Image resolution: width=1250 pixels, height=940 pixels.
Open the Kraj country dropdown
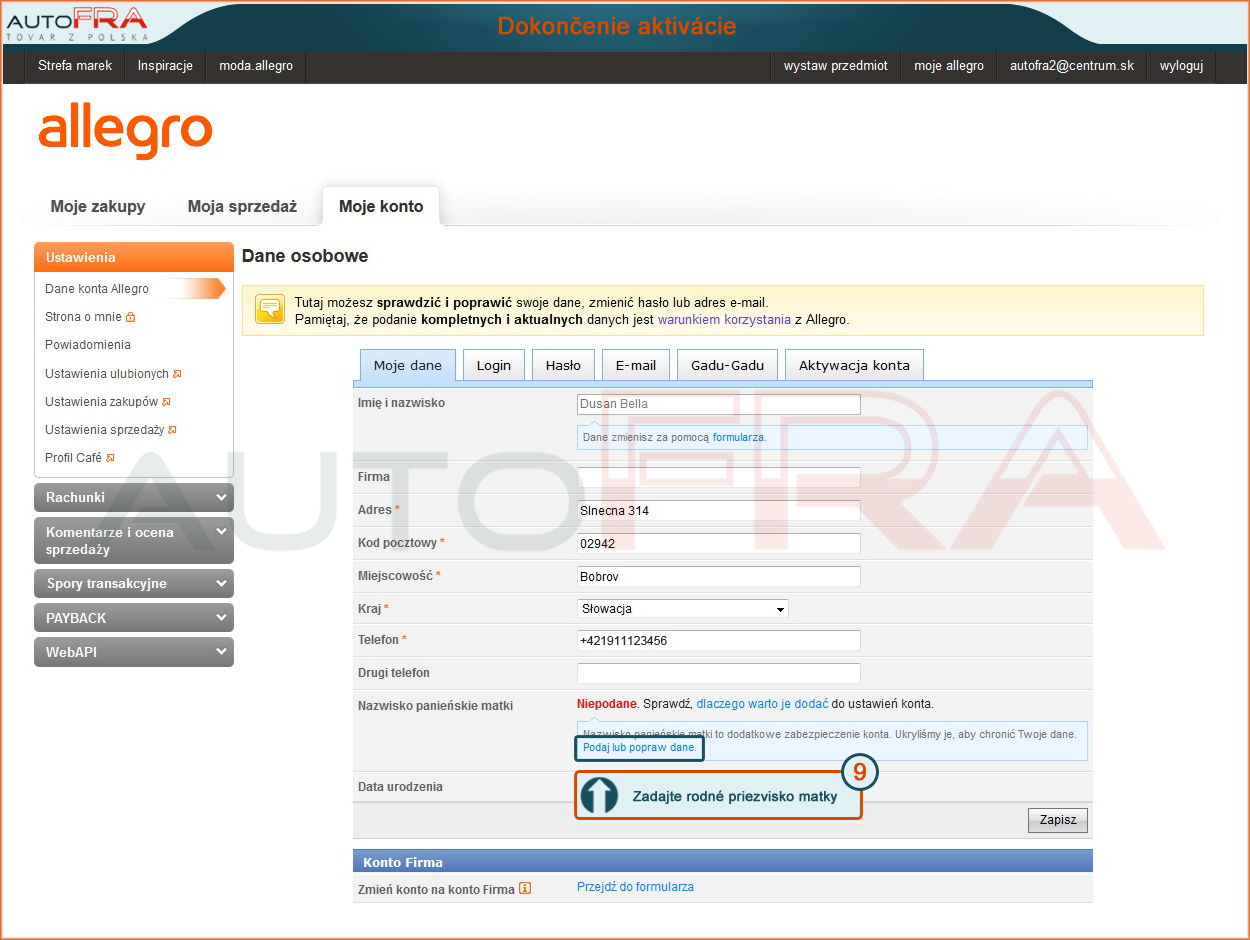click(x=683, y=608)
